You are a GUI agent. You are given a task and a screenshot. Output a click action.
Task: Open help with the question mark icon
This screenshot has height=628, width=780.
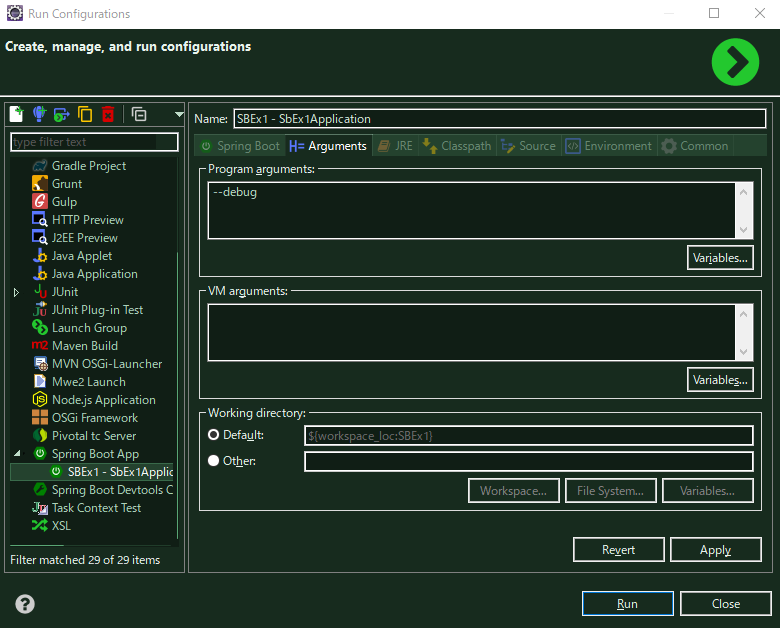[25, 604]
